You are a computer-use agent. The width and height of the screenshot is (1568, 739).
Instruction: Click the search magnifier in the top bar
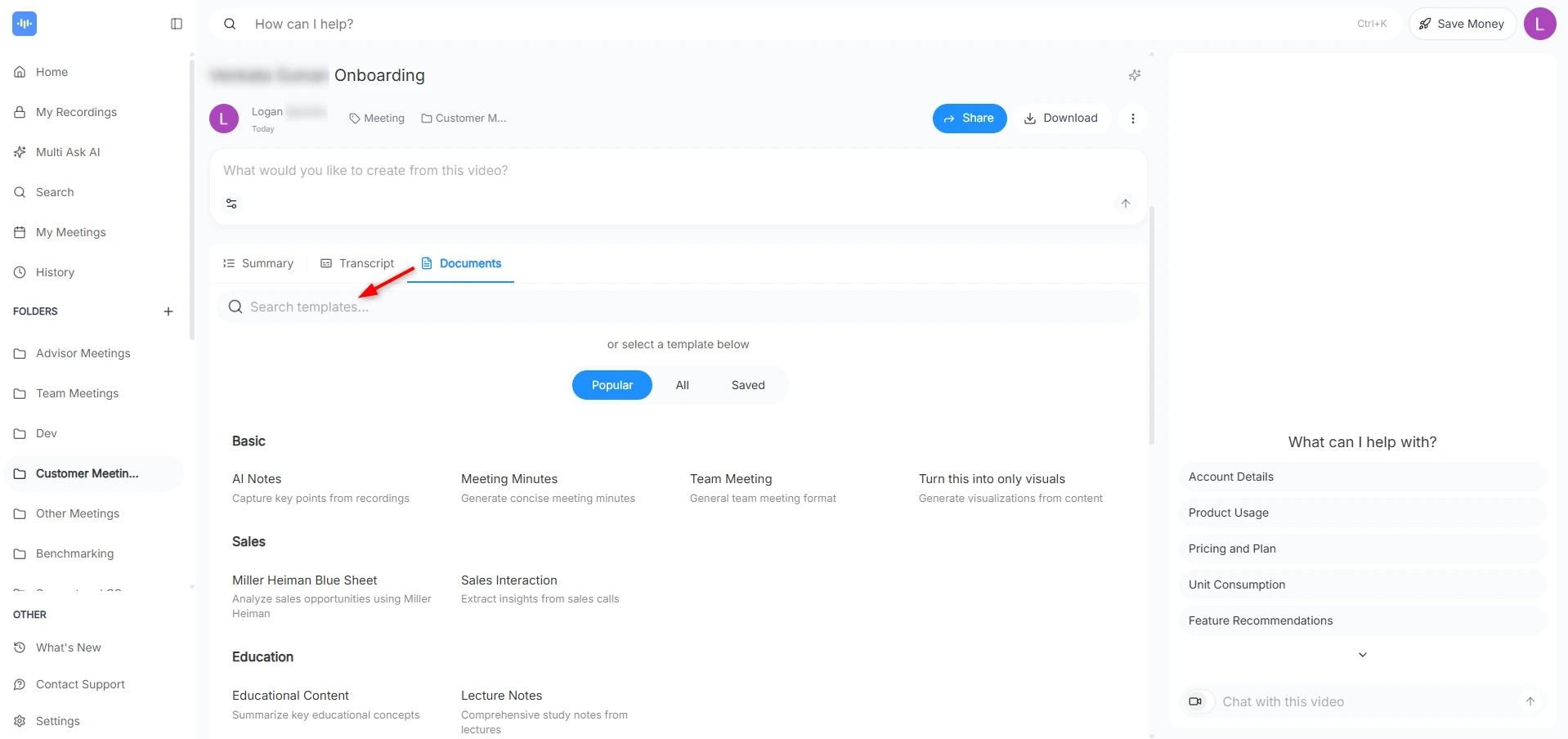tap(230, 24)
